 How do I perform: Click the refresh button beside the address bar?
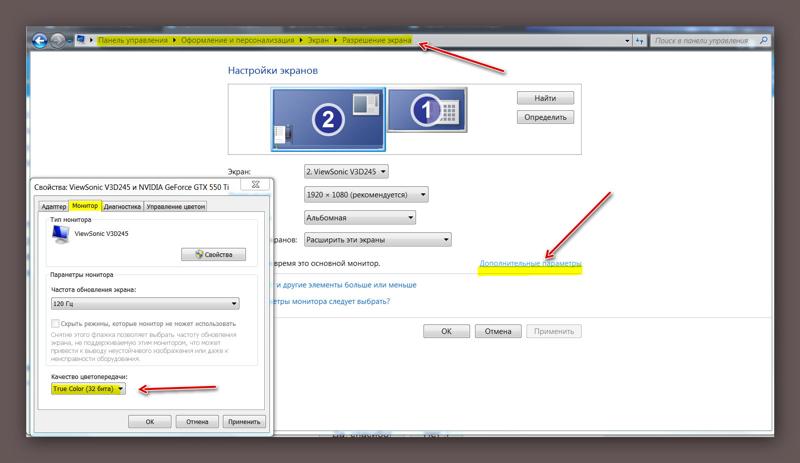click(x=639, y=40)
